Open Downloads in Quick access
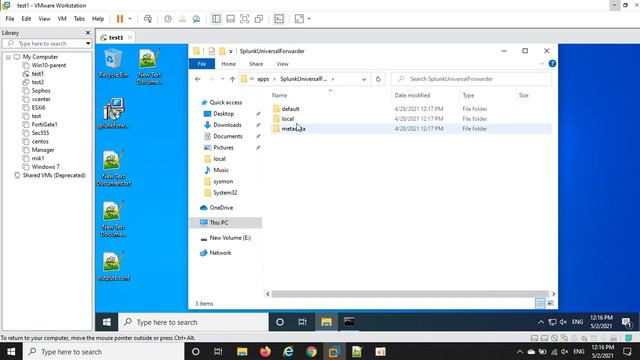This screenshot has width=640, height=360. click(227, 125)
